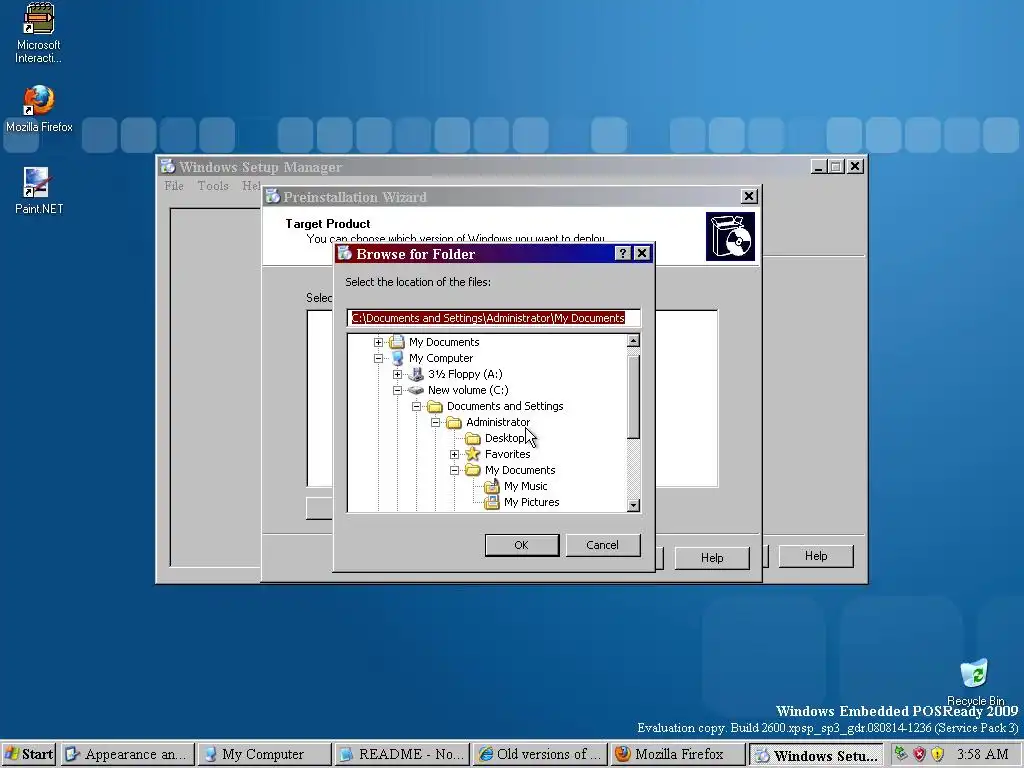
Task: Click the Administrator folder icon
Action: [x=454, y=423]
